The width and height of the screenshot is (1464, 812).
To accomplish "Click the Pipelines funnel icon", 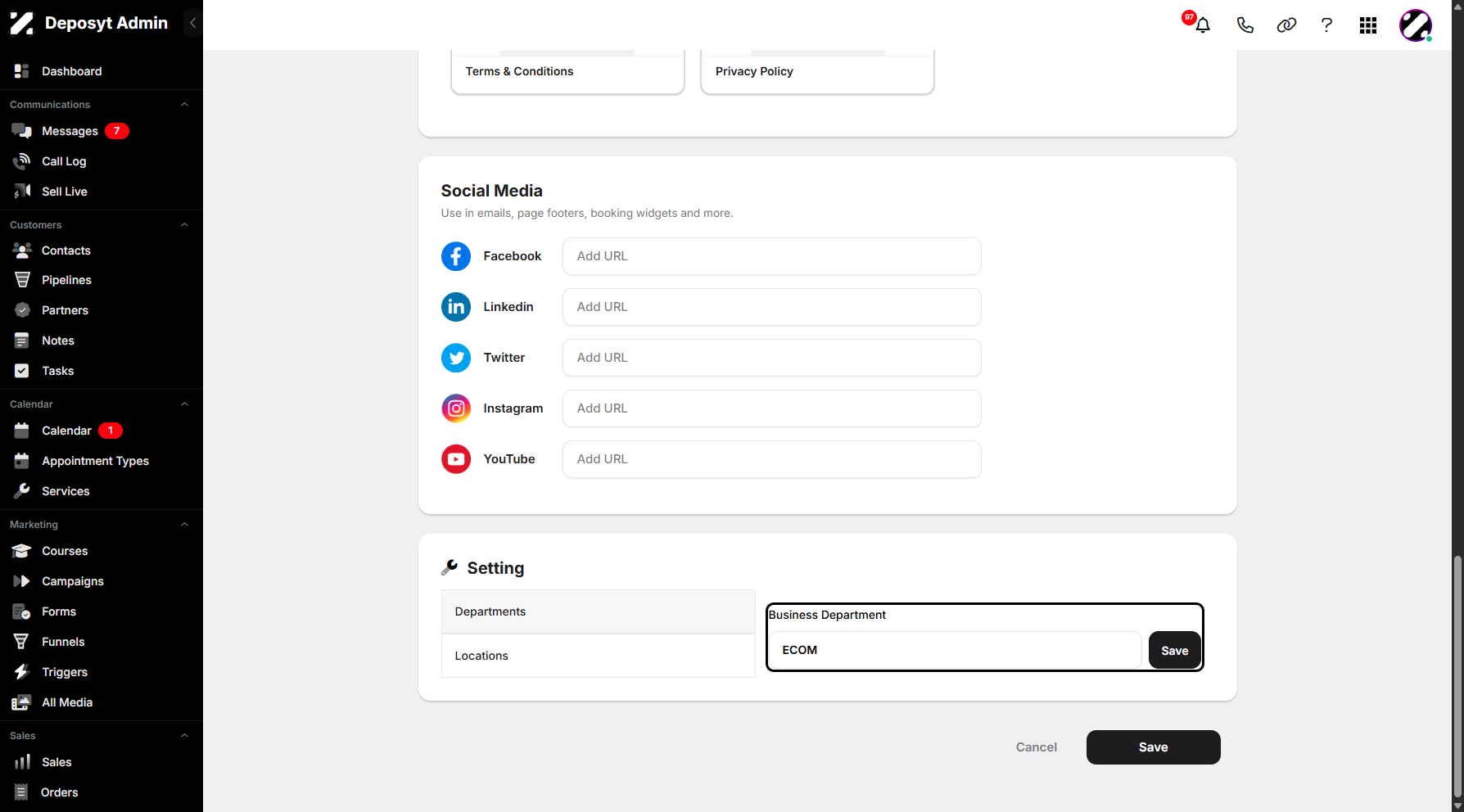I will 22,280.
